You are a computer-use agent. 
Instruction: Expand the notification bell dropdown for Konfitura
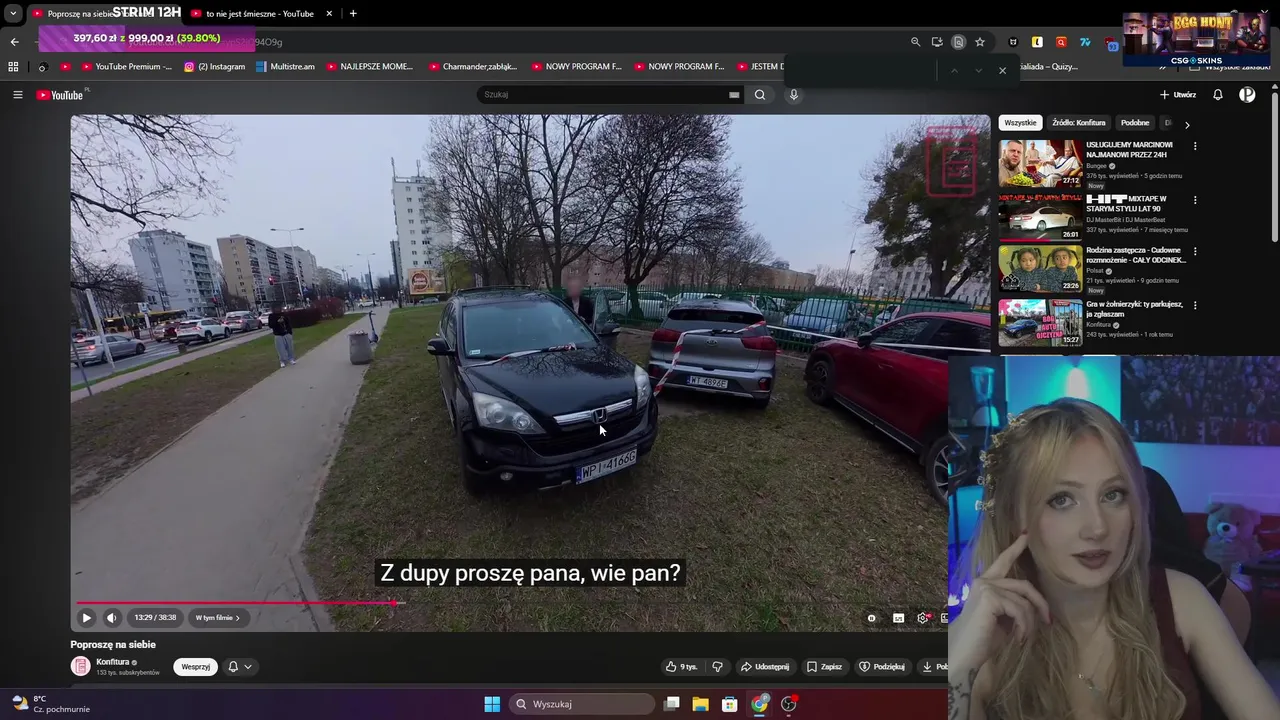click(x=240, y=667)
